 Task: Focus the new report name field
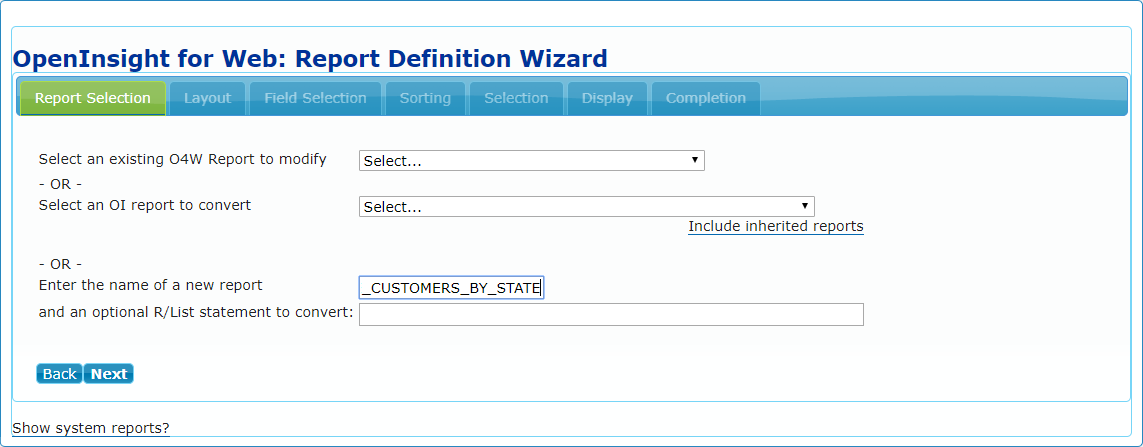(451, 289)
